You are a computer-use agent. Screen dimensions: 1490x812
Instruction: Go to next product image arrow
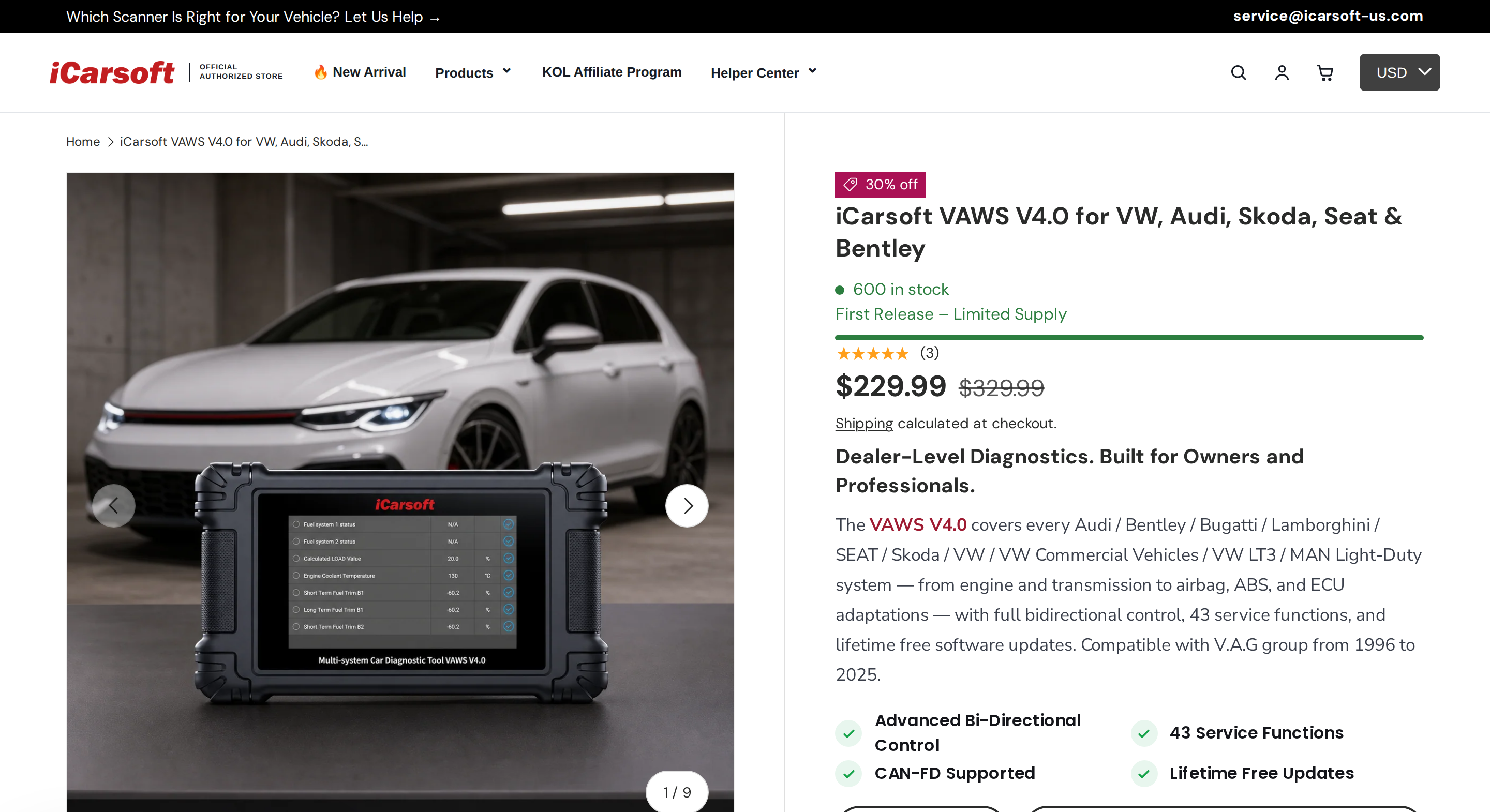[x=687, y=506]
